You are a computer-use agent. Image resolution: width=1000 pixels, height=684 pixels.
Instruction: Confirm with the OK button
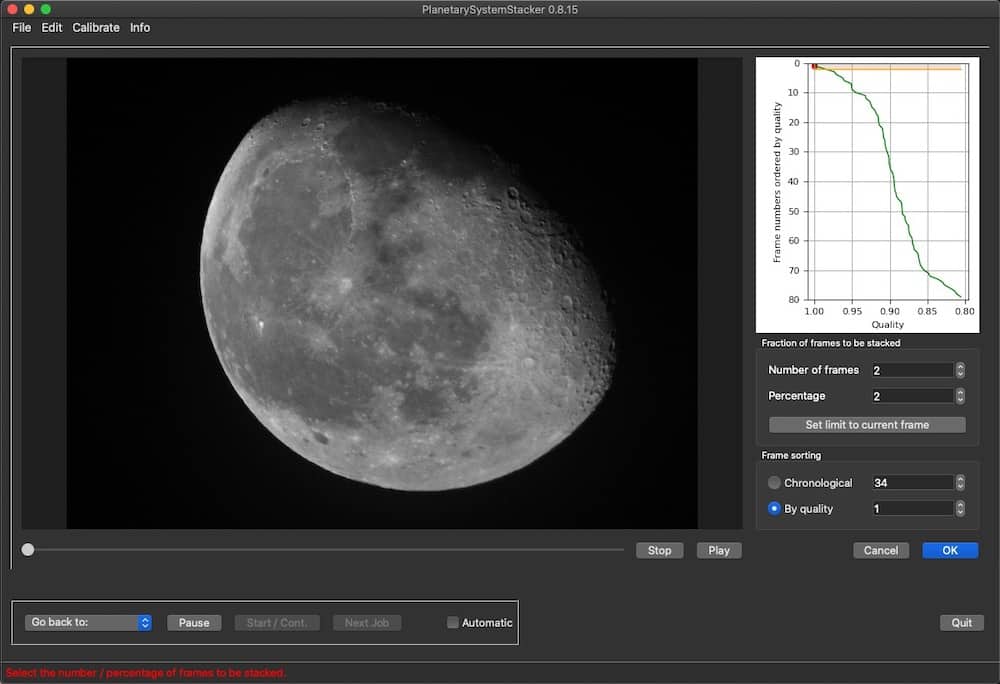[x=949, y=550]
